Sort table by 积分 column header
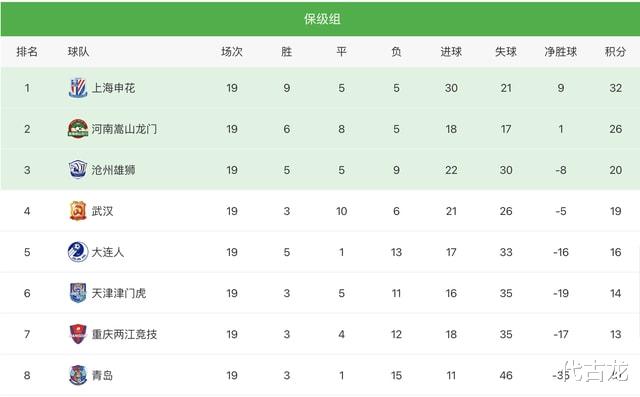The width and height of the screenshot is (640, 397). [615, 52]
